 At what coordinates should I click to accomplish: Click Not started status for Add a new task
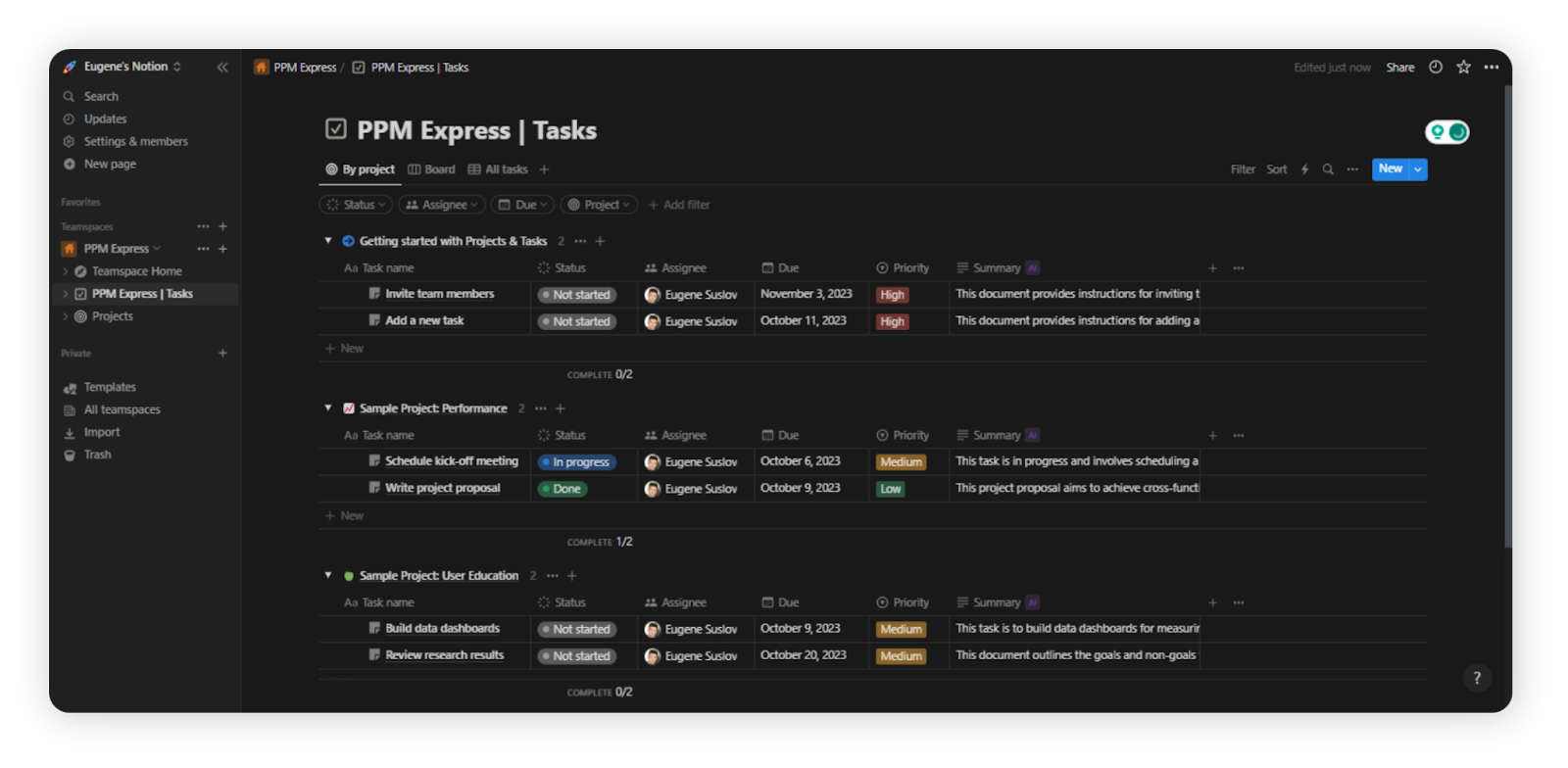576,321
